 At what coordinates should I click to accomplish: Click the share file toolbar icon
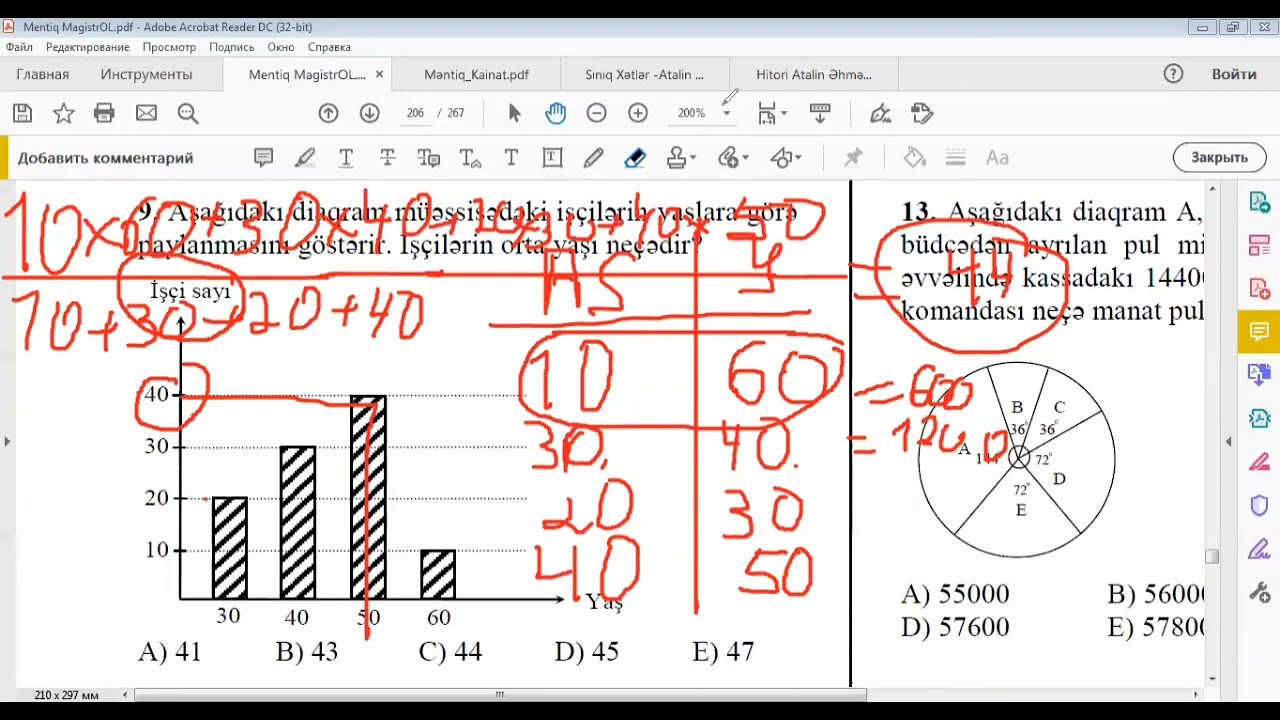922,113
